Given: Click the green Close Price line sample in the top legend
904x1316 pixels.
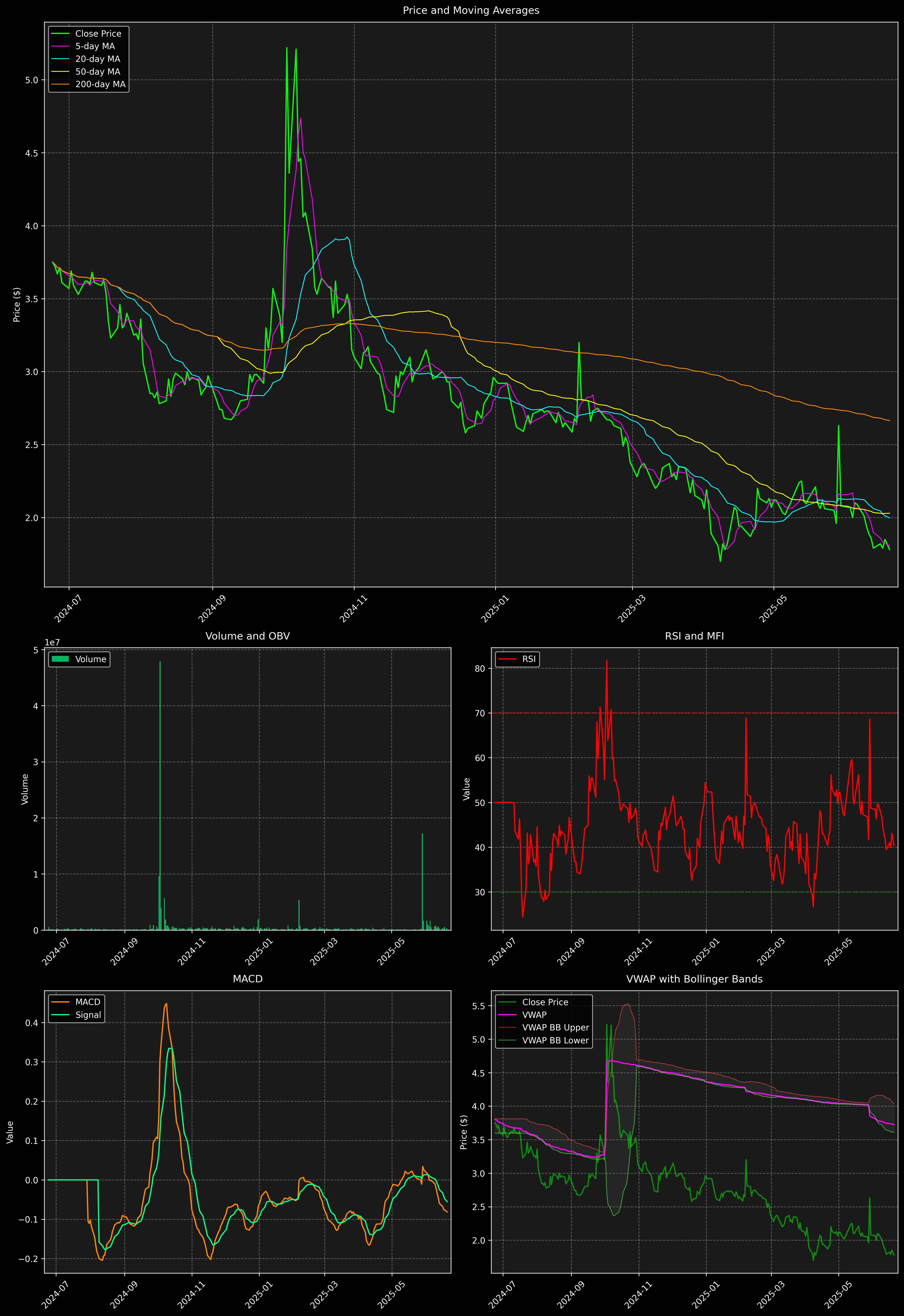Looking at the screenshot, I should (x=60, y=33).
